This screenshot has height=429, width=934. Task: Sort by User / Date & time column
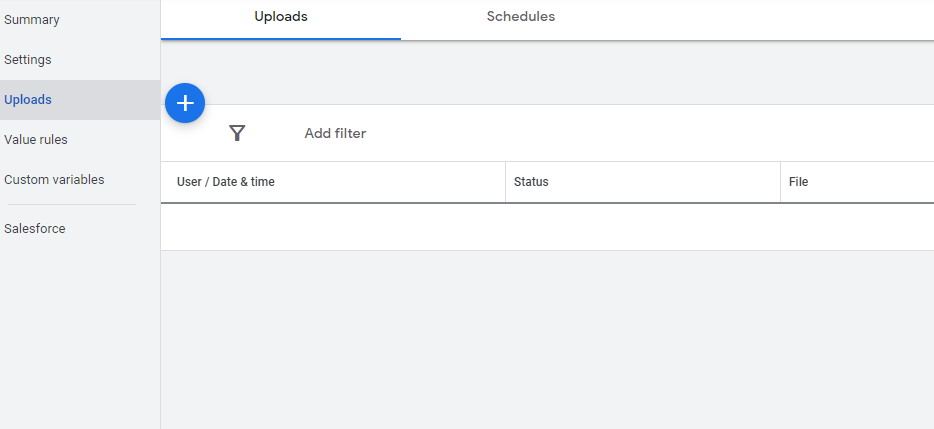[226, 182]
